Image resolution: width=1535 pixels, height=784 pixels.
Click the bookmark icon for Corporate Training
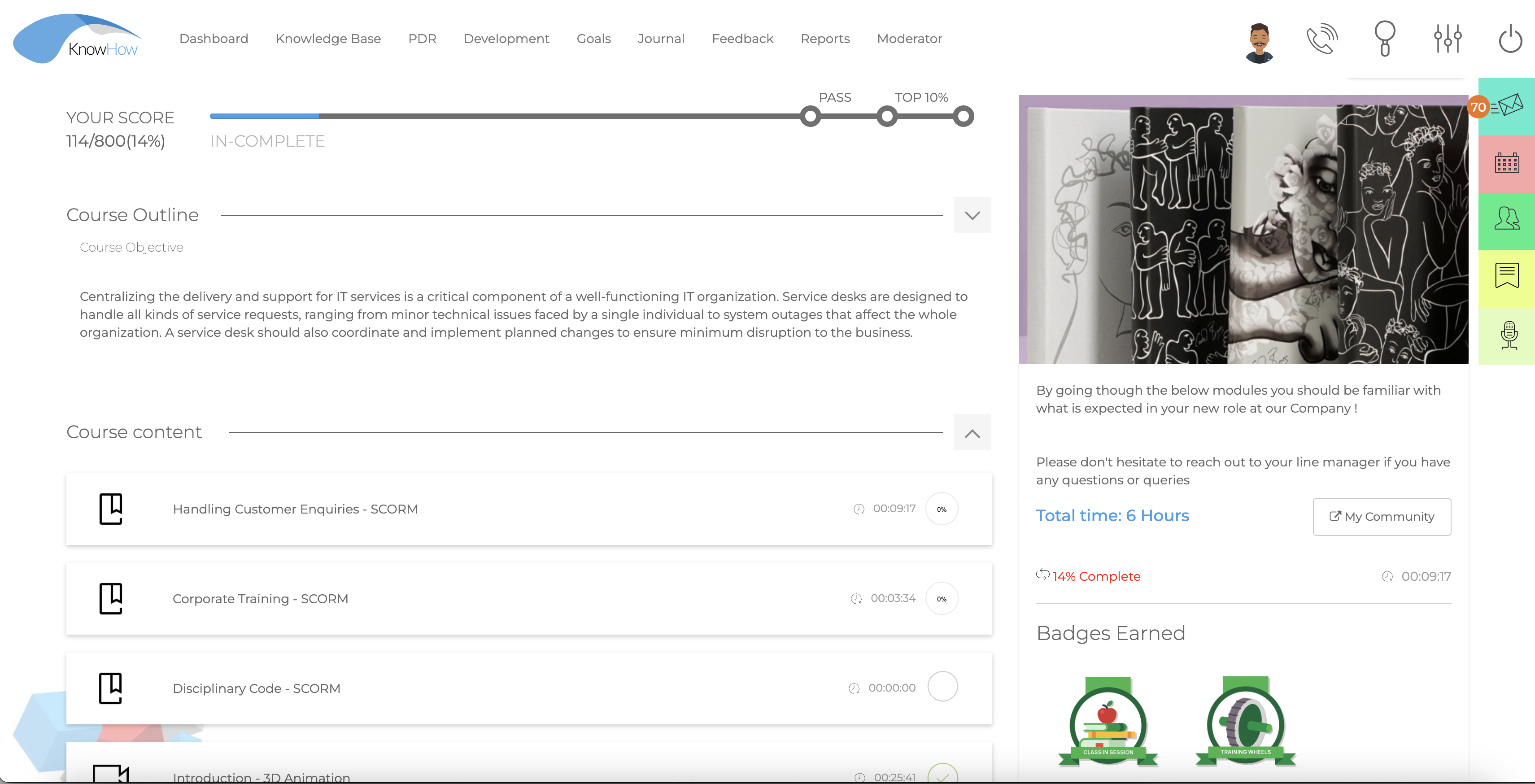coord(111,599)
